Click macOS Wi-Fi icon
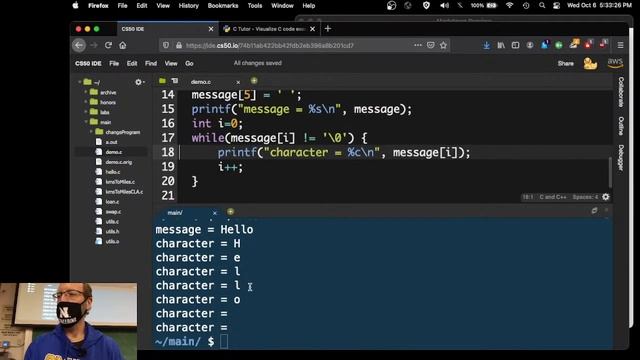 509,6
